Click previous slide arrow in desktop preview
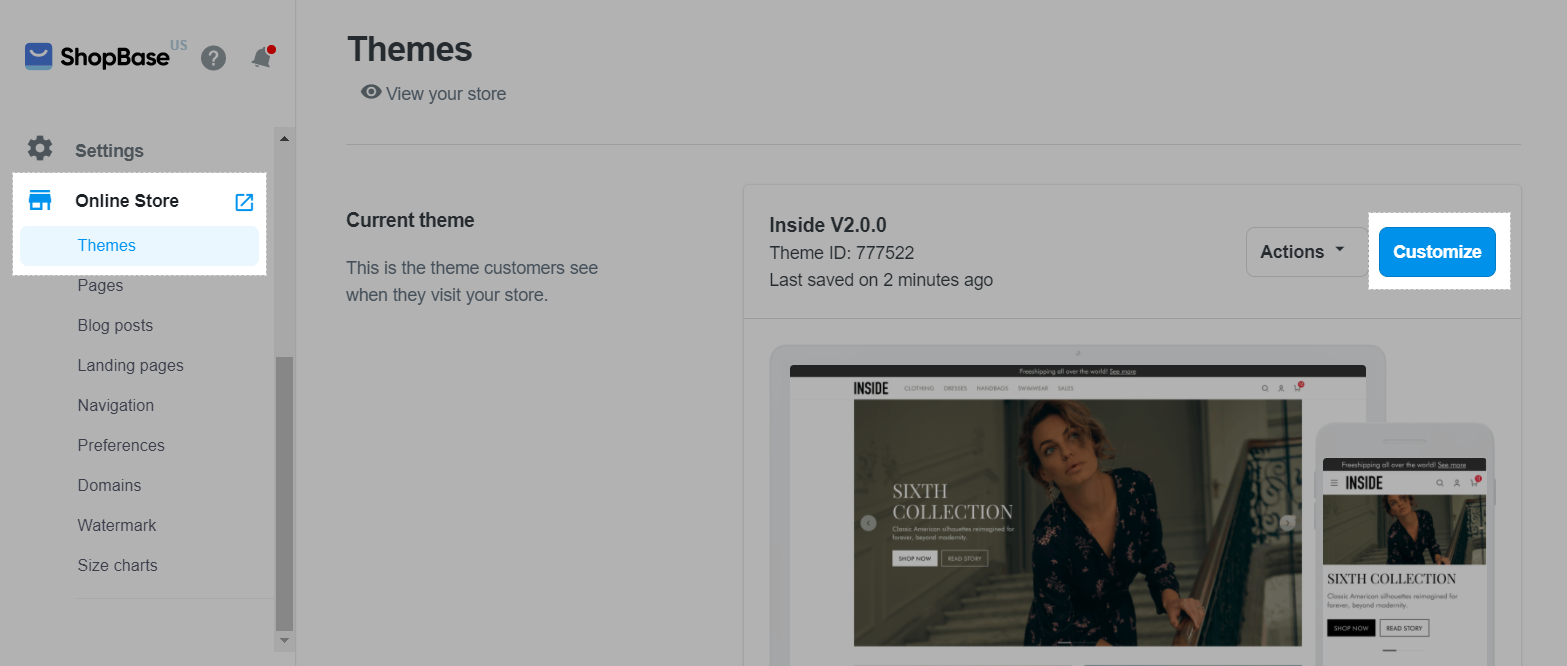 click(868, 522)
